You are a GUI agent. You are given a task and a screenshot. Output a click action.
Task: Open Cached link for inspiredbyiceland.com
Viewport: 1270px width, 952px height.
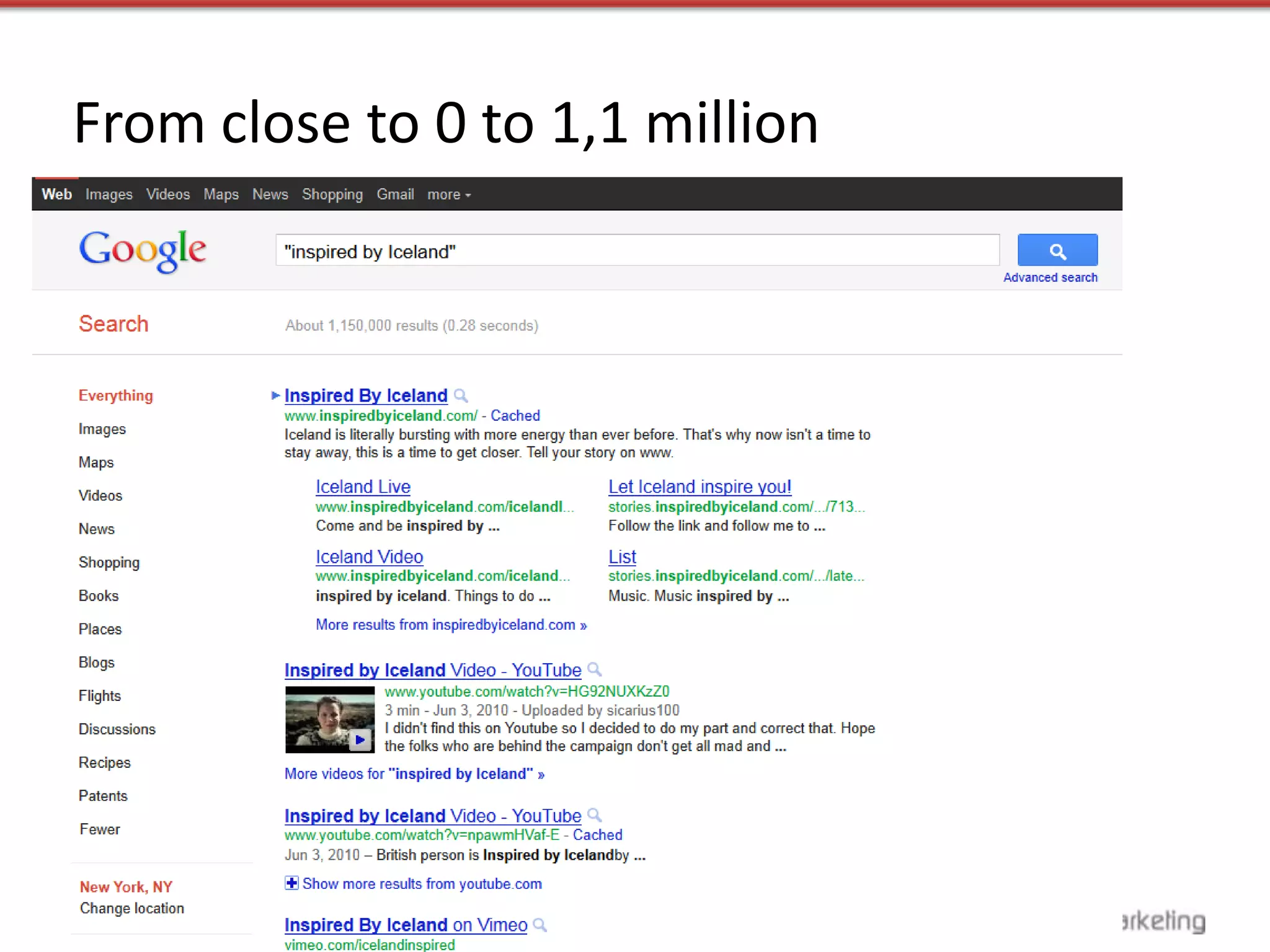tap(515, 416)
